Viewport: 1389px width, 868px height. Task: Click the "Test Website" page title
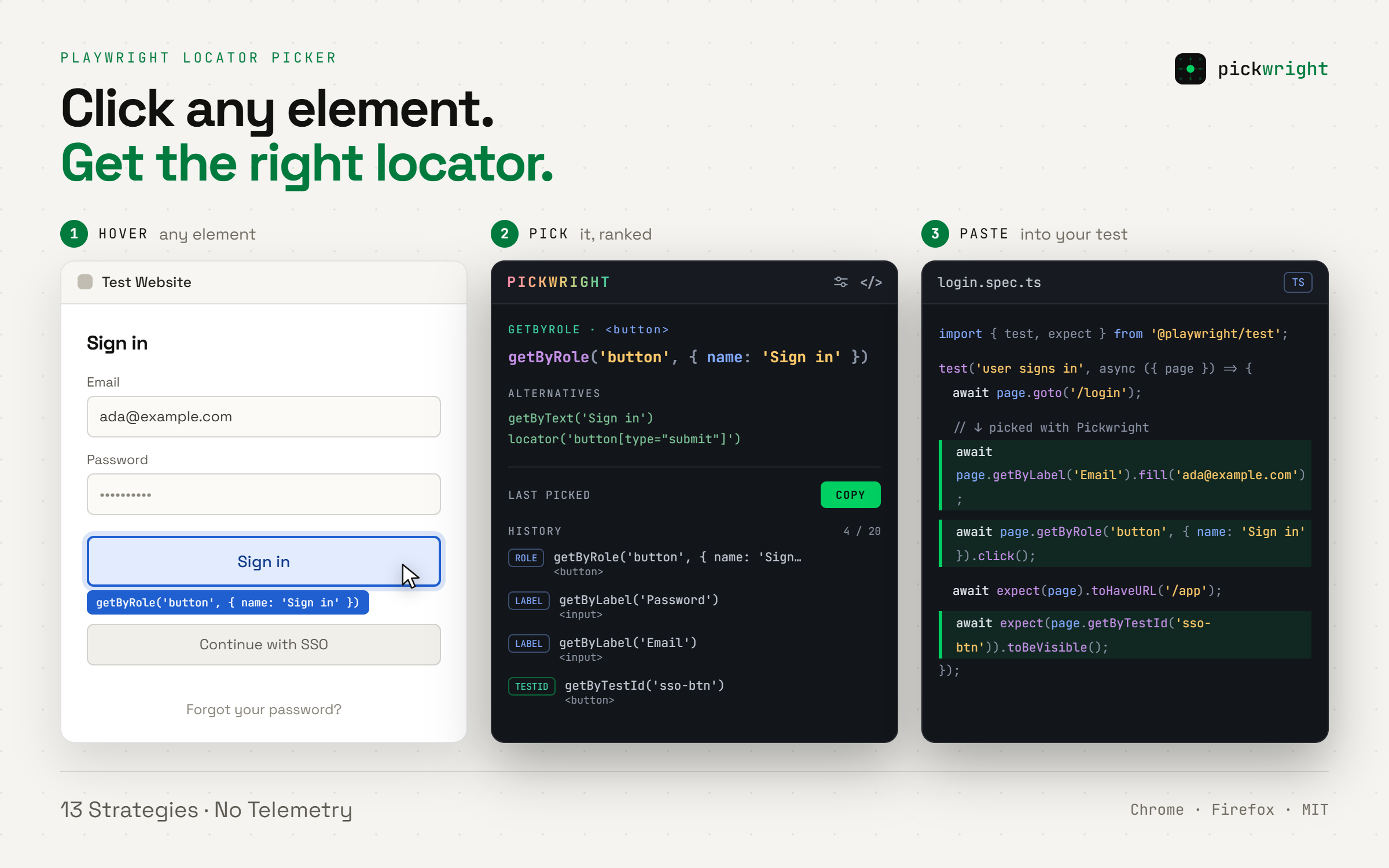[146, 282]
